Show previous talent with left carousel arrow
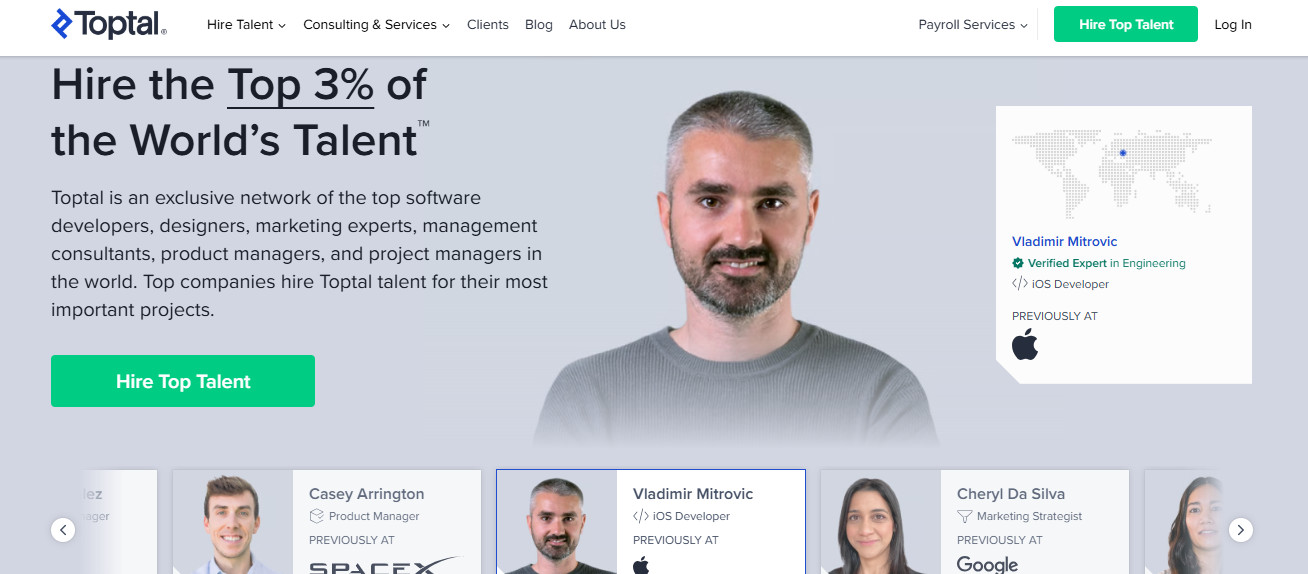Image resolution: width=1308 pixels, height=574 pixels. [x=63, y=530]
